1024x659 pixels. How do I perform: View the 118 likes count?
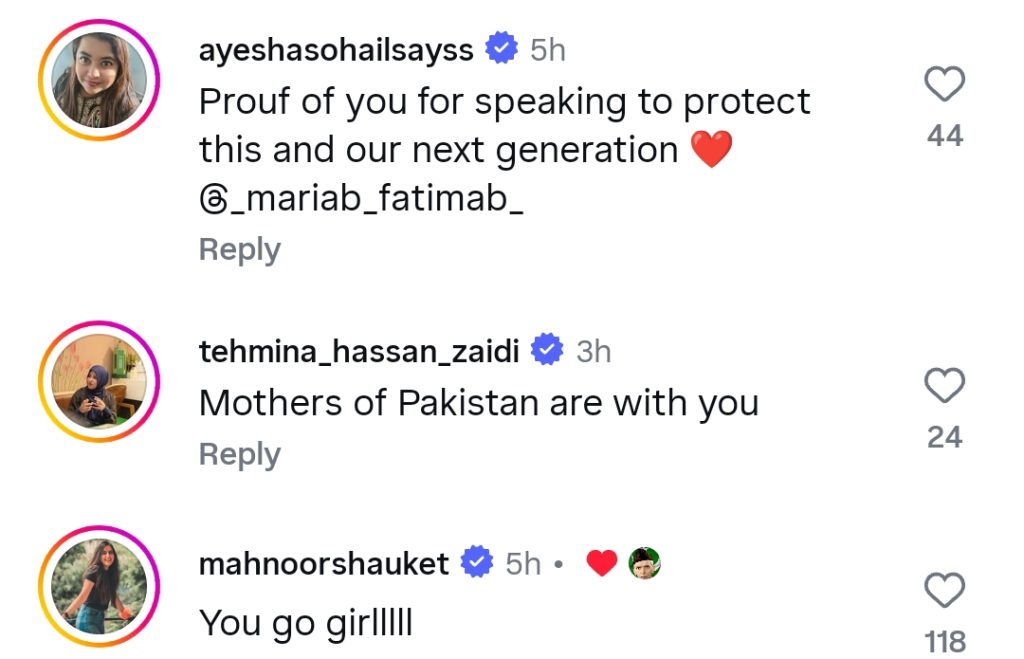tap(945, 642)
